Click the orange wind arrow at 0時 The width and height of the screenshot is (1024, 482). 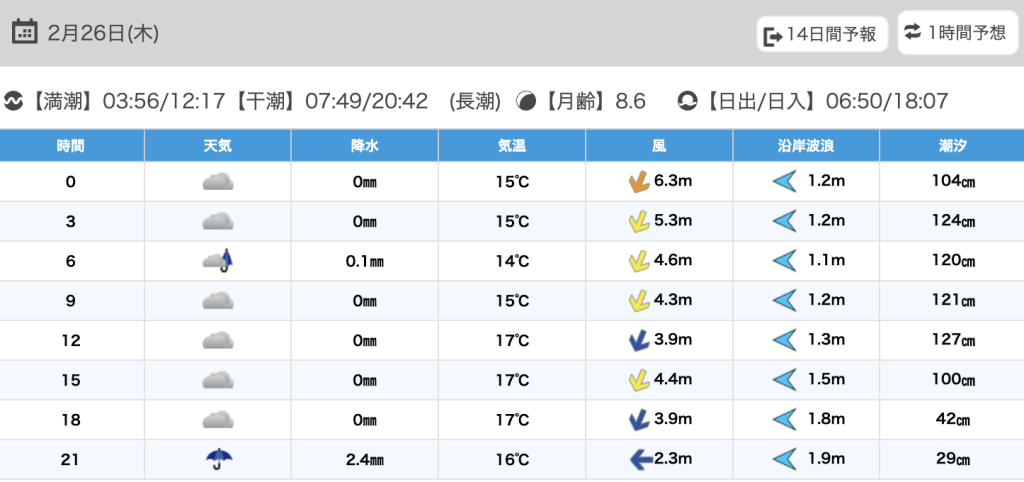point(637,181)
